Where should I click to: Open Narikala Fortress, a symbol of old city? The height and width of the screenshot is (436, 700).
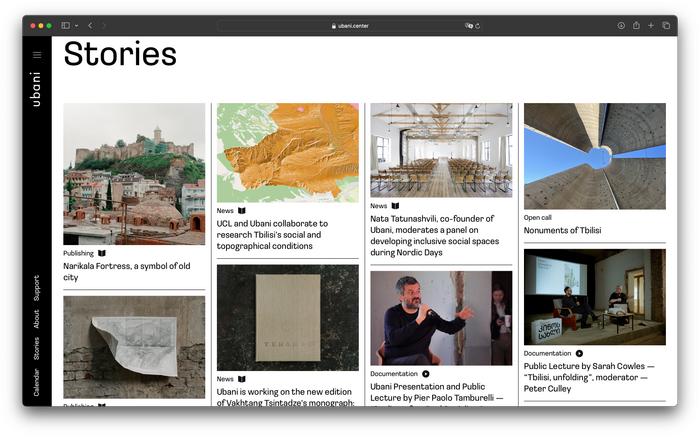click(127, 271)
